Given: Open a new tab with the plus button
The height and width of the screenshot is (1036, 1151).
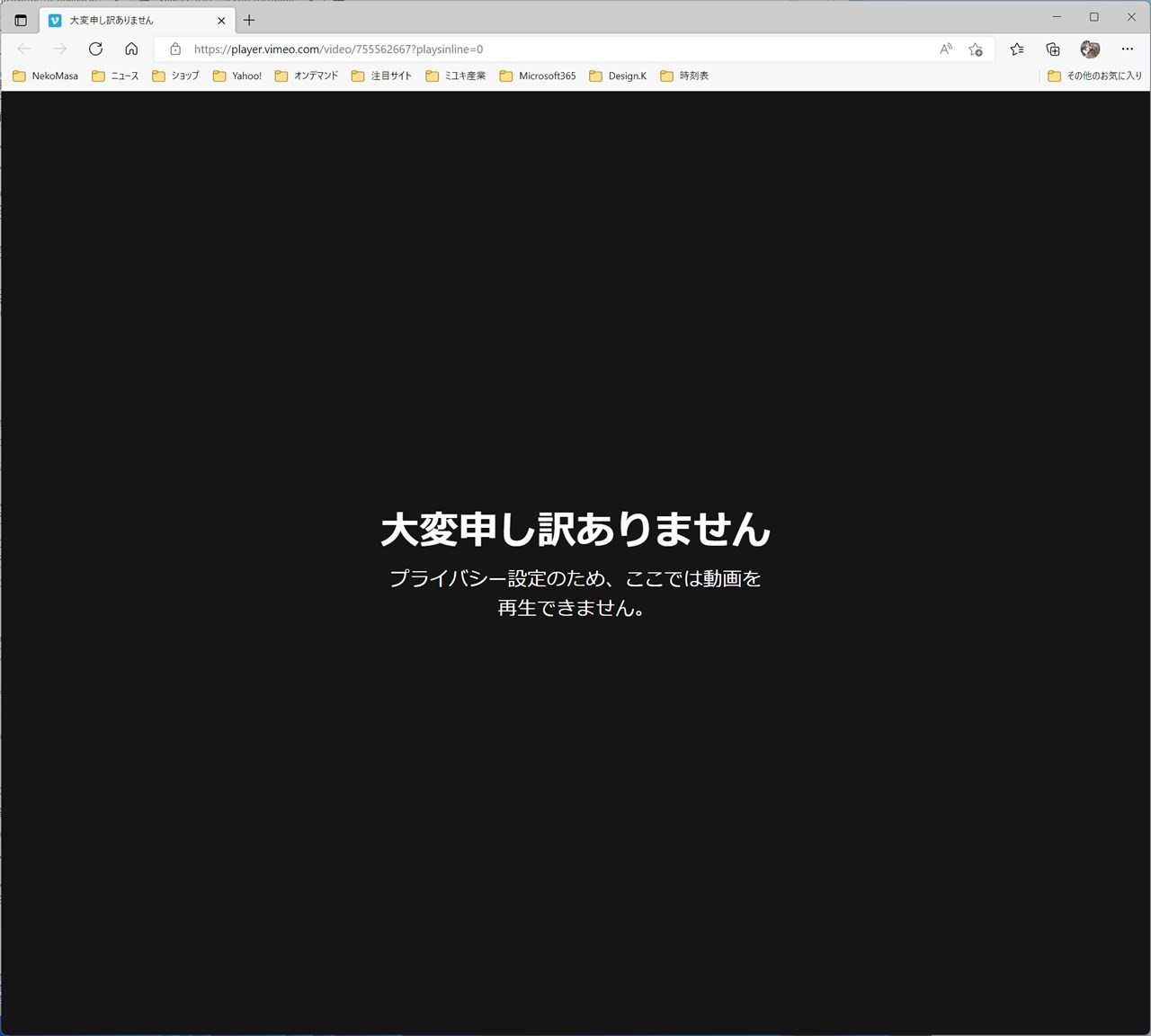Looking at the screenshot, I should pyautogui.click(x=249, y=20).
